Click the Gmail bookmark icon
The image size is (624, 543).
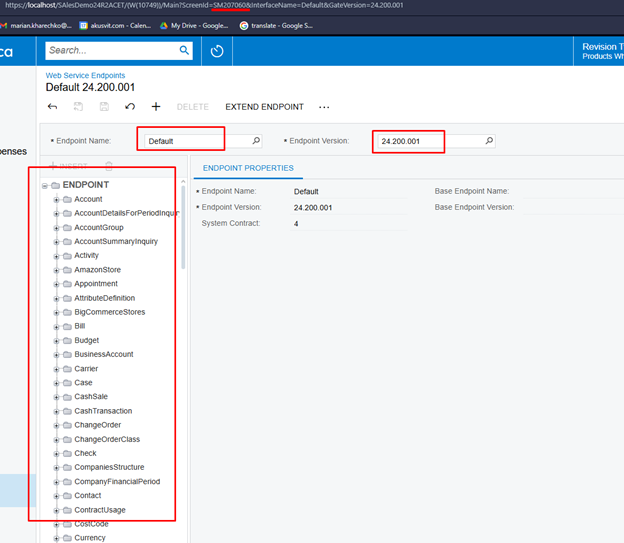4,25
